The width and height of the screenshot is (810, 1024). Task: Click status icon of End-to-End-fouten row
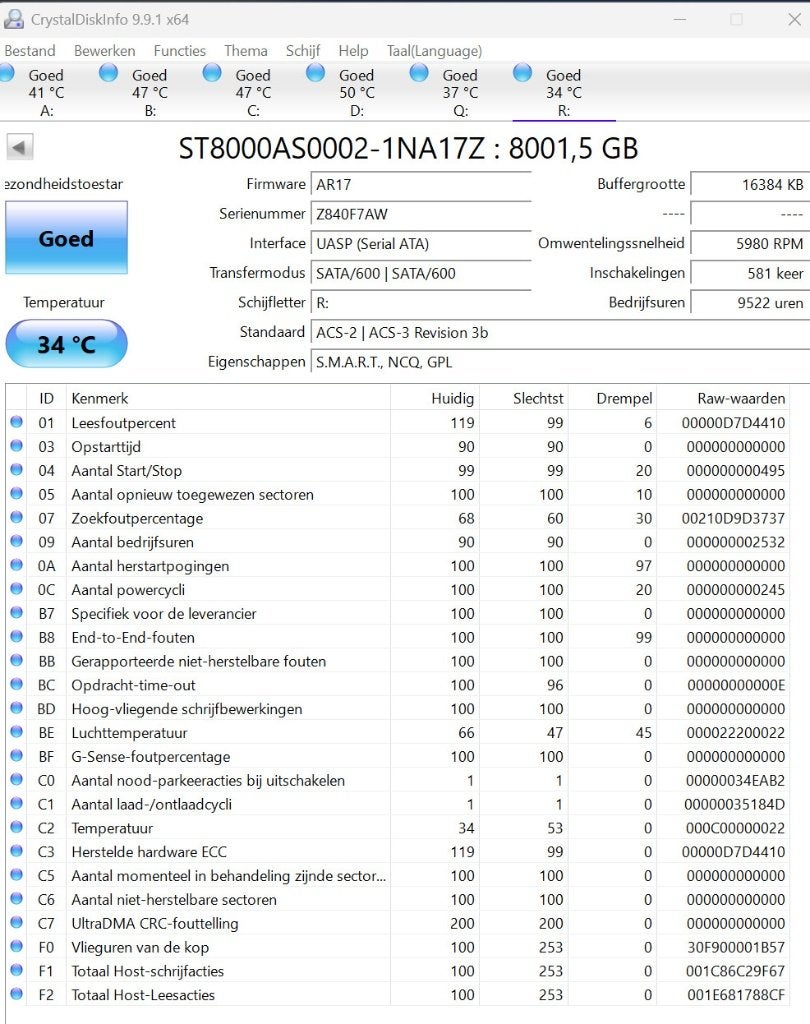tap(16, 637)
